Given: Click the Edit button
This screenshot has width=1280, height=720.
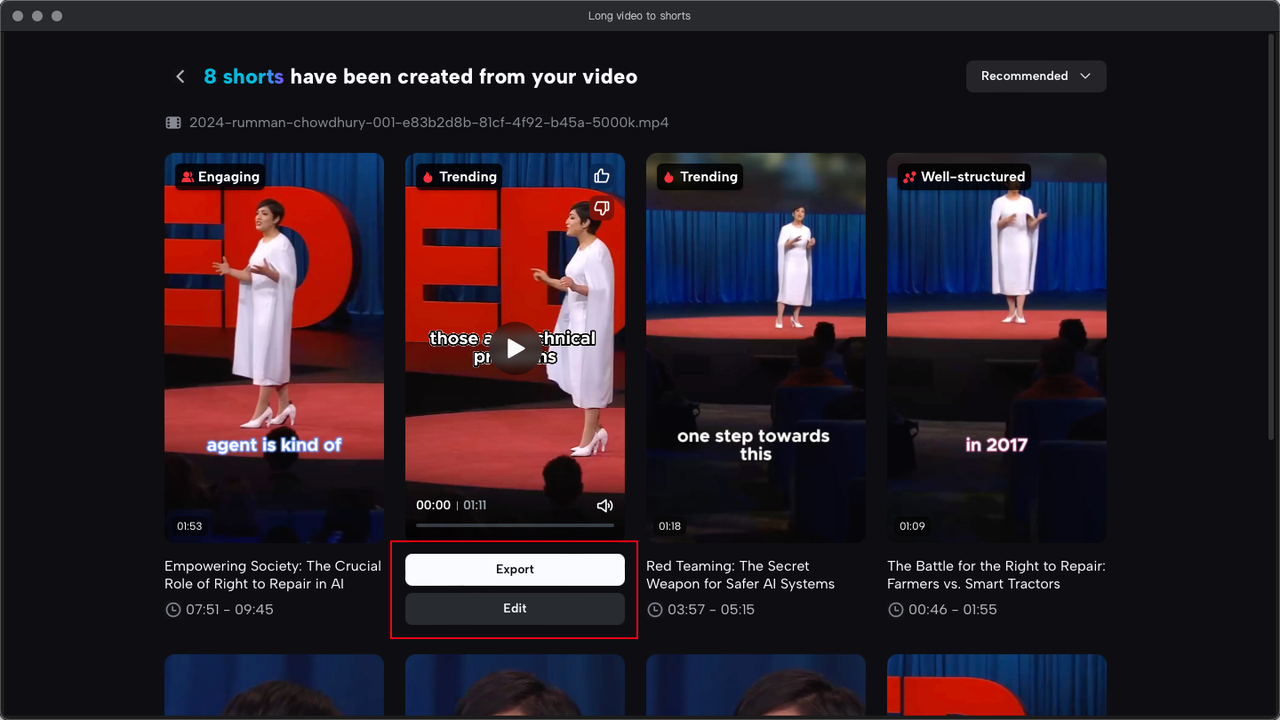Looking at the screenshot, I should point(515,608).
